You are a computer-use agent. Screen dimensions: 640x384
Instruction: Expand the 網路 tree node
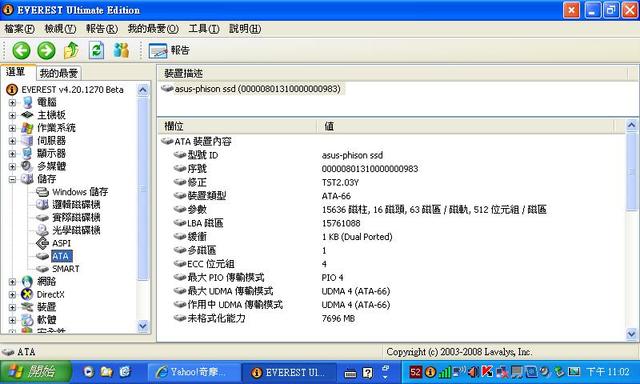[12, 282]
